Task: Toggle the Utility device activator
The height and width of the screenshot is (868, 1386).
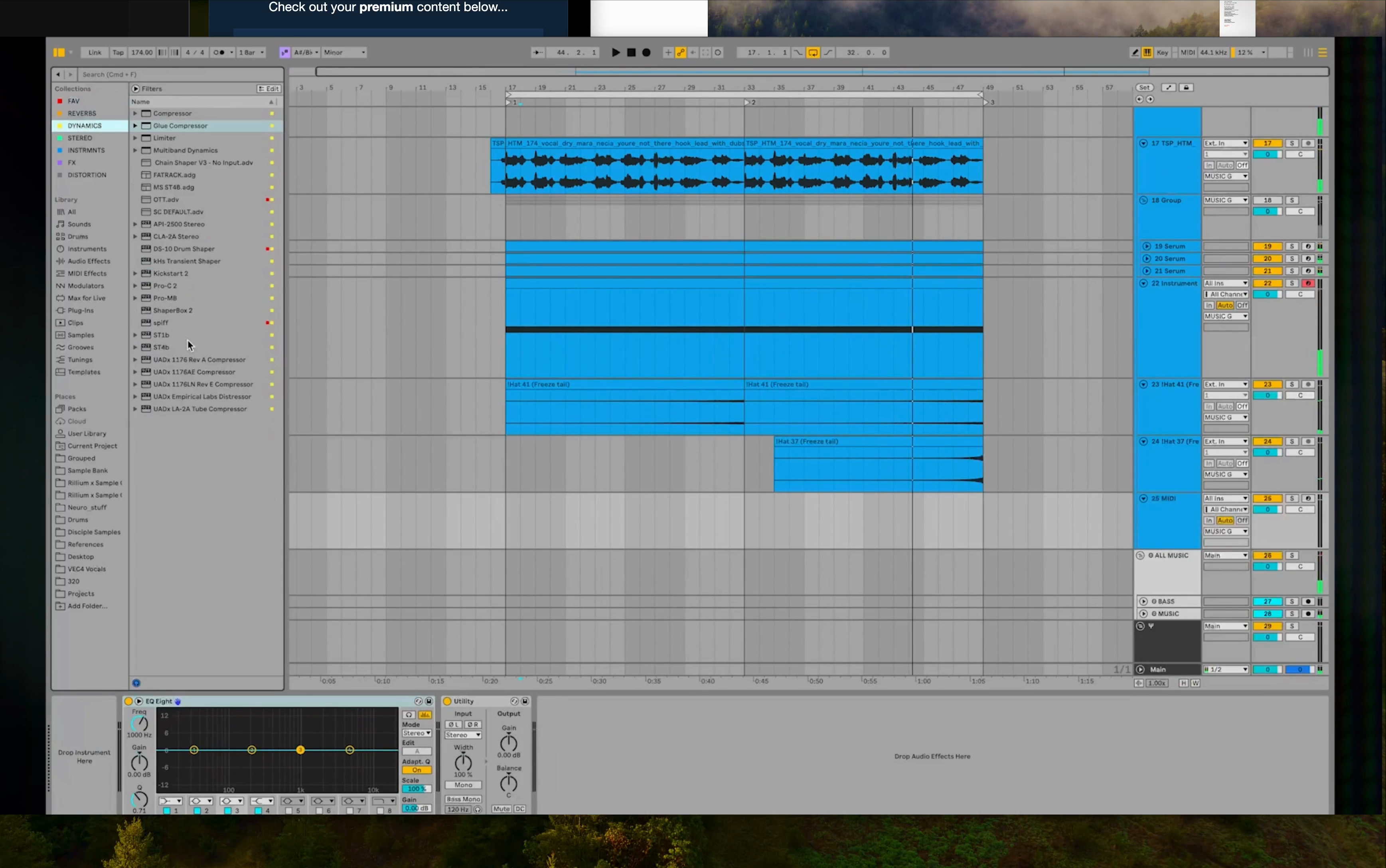Action: (447, 701)
